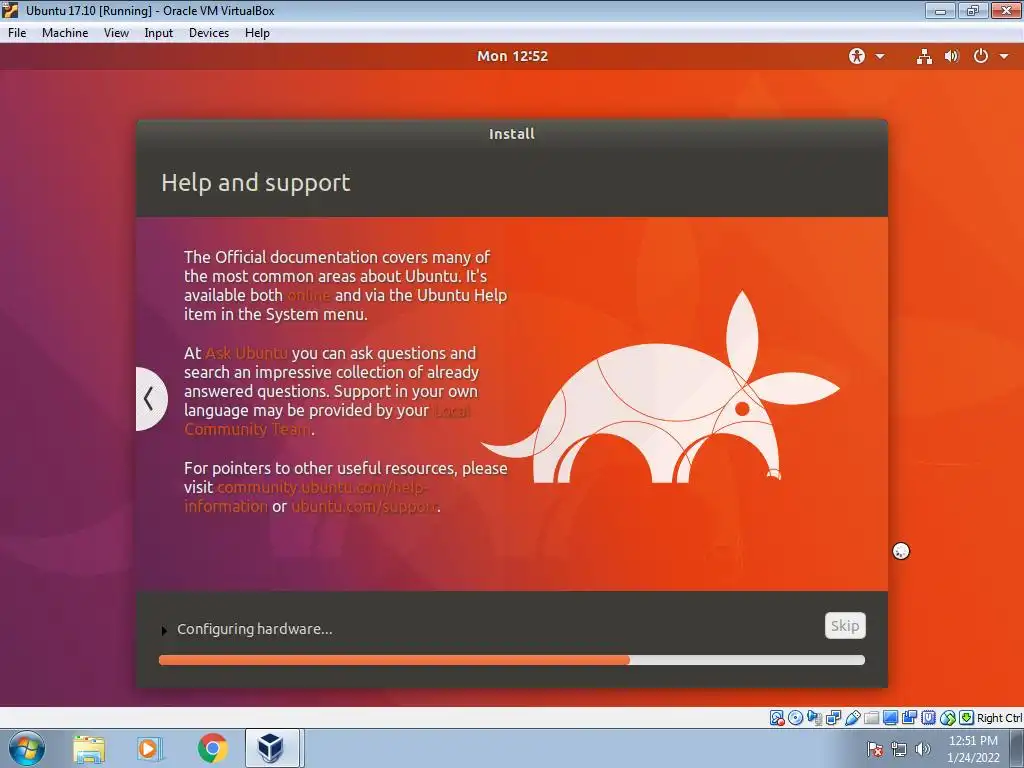The width and height of the screenshot is (1024, 768).
Task: Open Google Chrome from the taskbar
Action: click(212, 748)
